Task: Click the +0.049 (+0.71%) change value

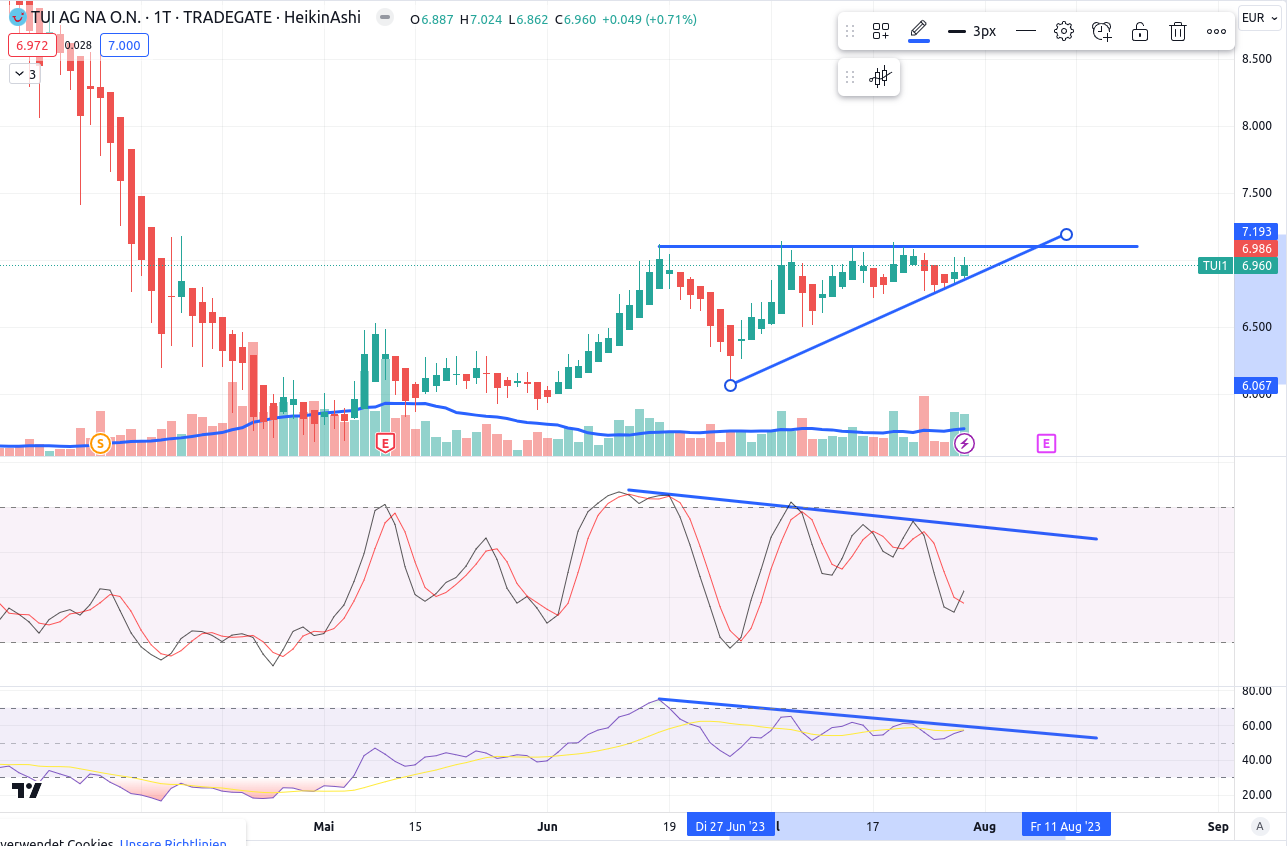Action: 650,19
